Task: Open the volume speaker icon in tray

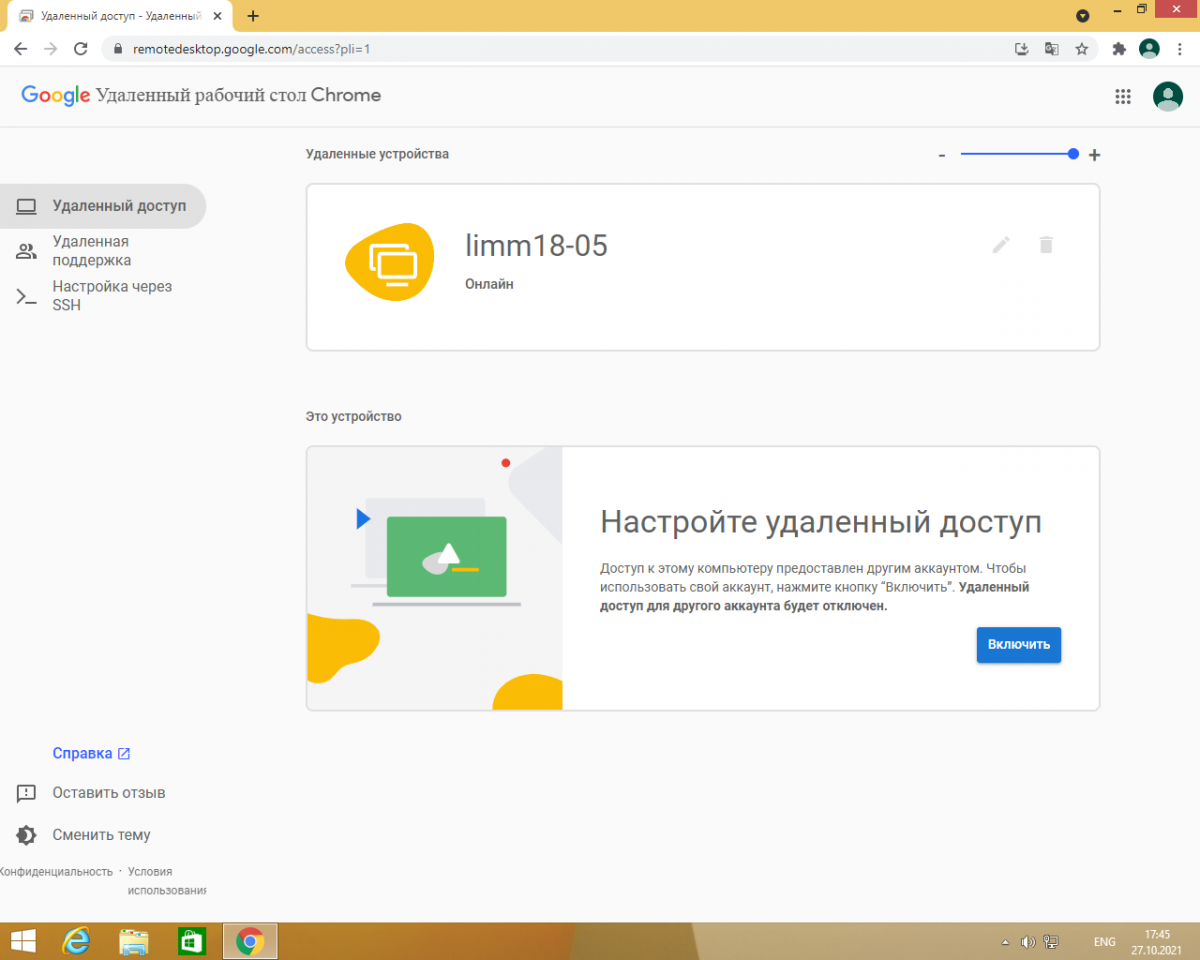Action: pyautogui.click(x=1027, y=942)
